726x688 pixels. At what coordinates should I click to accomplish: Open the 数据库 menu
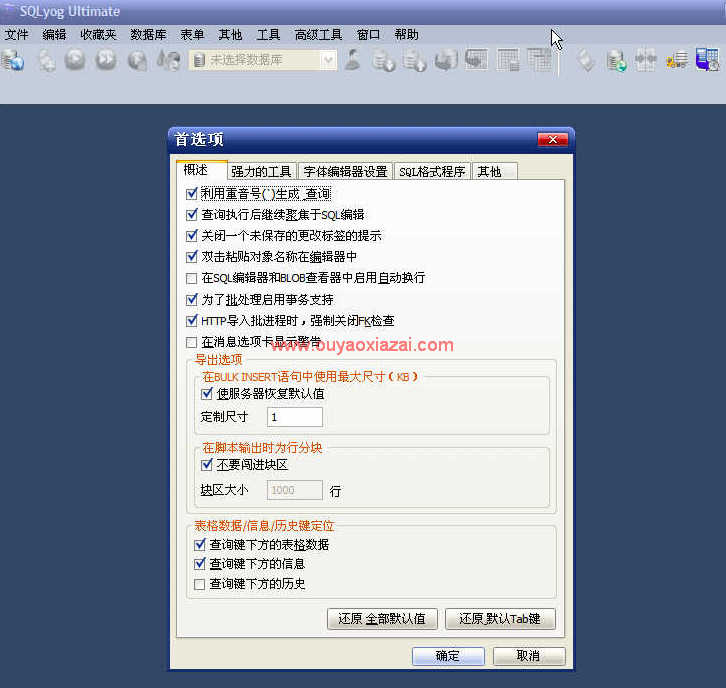point(148,35)
